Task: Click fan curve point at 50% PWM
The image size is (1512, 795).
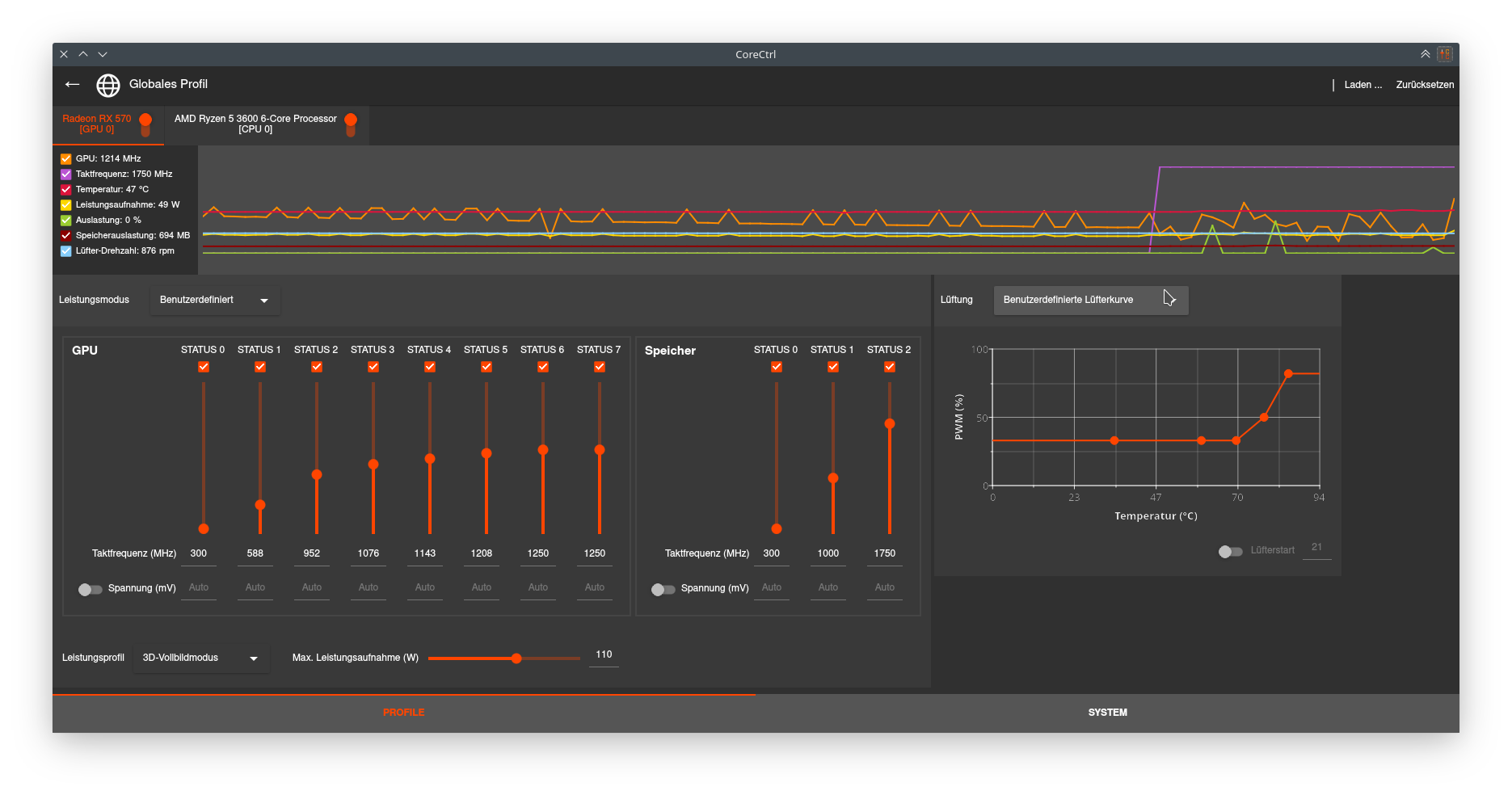Action: [1264, 418]
